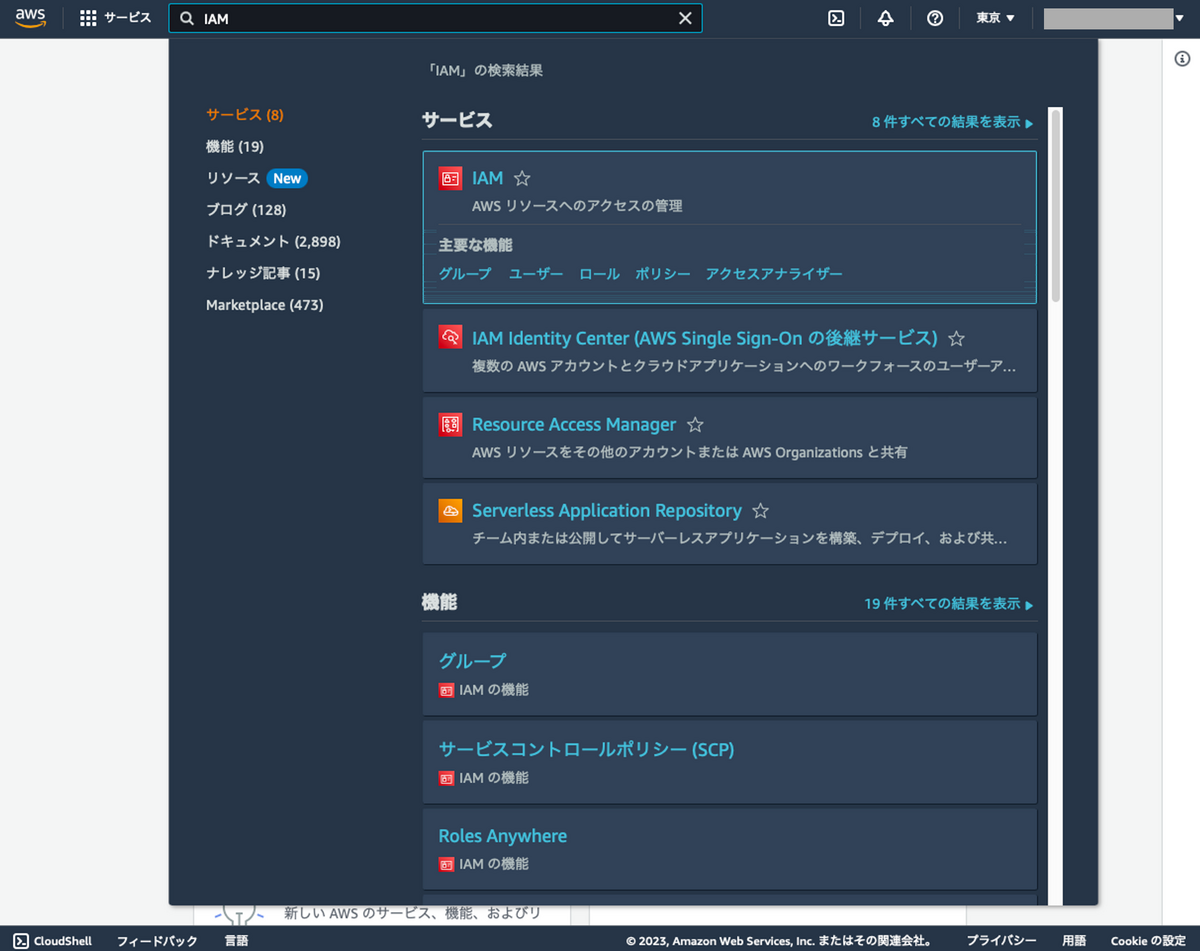Click the Resource Access Manager icon
The width and height of the screenshot is (1200, 951).
pyautogui.click(x=450, y=424)
